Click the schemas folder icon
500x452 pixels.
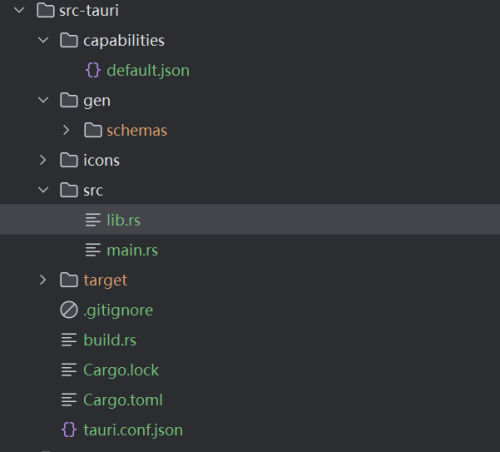[93, 130]
